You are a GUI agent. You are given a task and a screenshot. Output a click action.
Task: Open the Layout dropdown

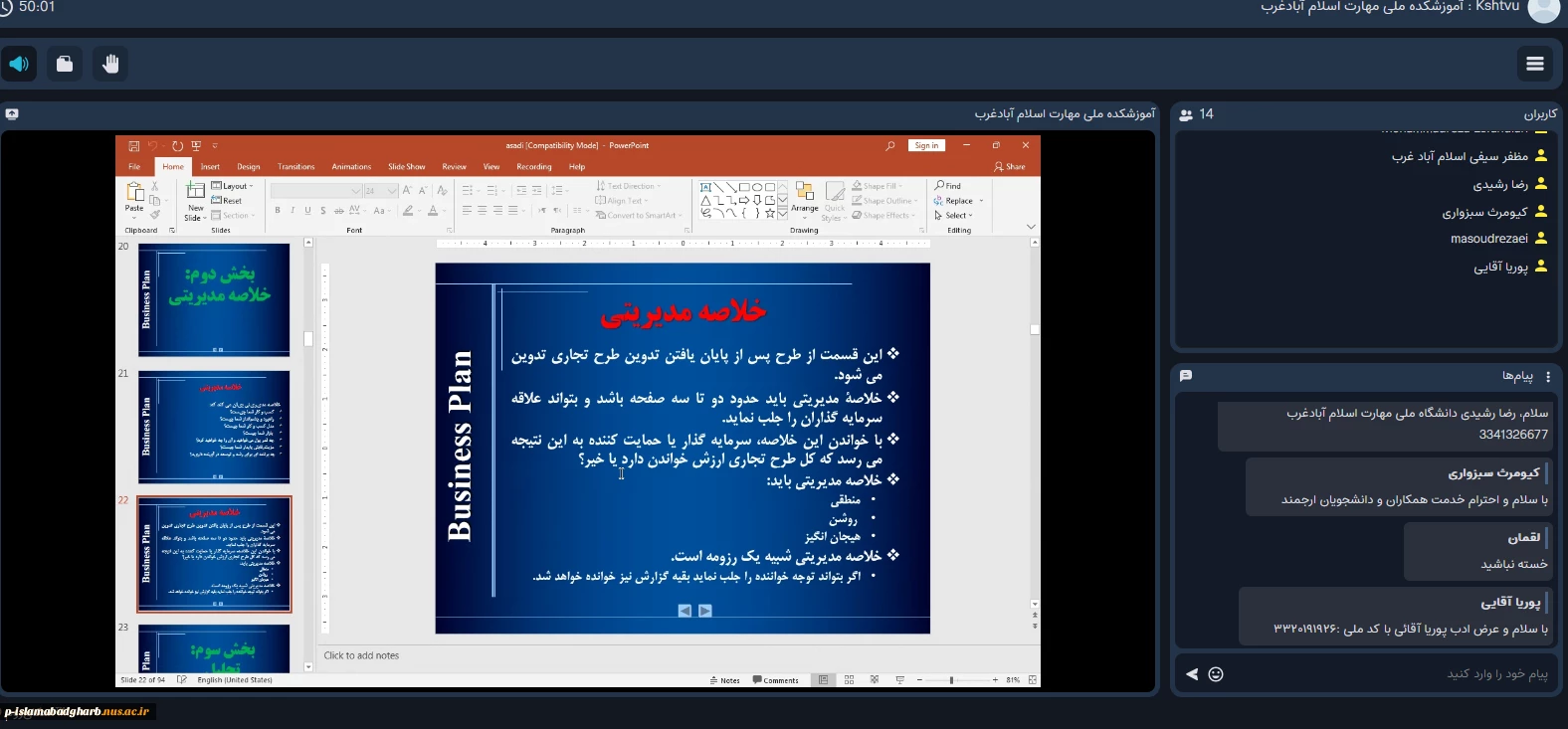pos(233,186)
